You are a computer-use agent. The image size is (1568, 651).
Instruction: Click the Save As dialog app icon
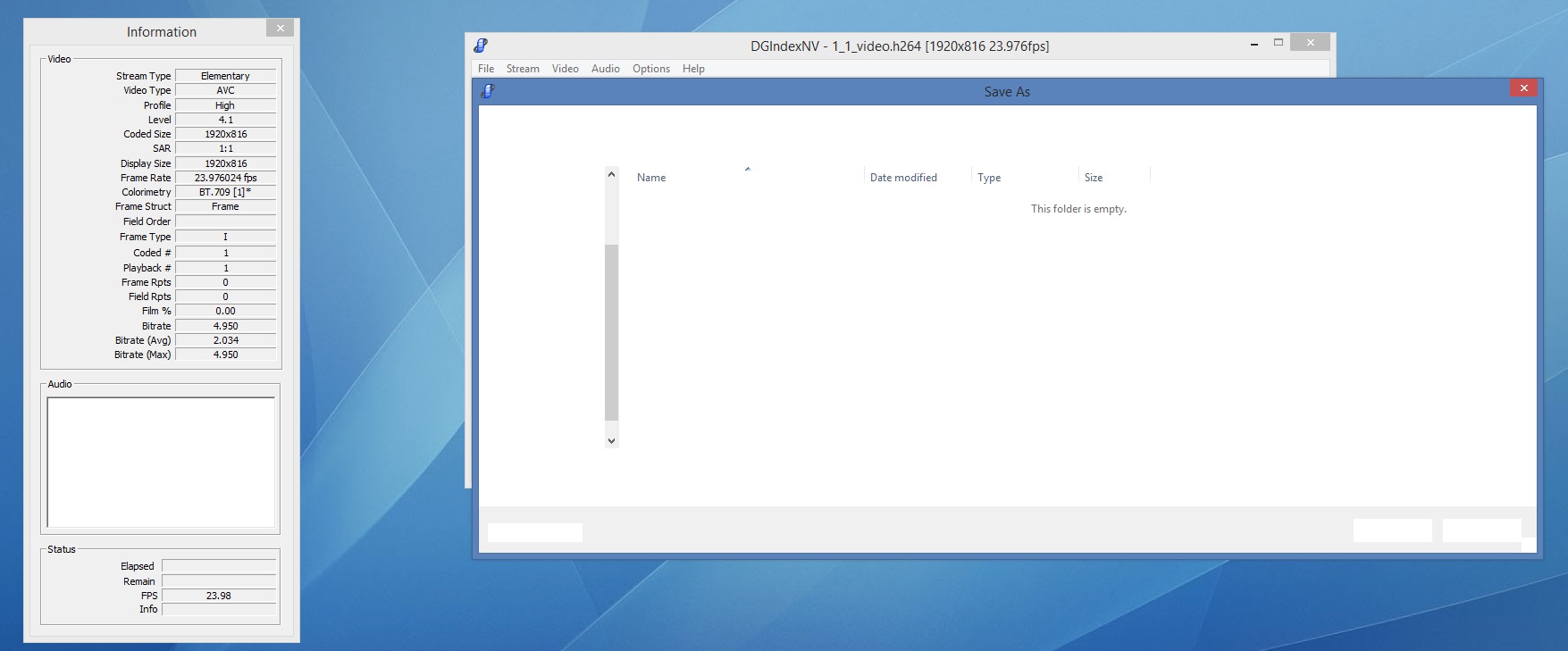(488, 91)
